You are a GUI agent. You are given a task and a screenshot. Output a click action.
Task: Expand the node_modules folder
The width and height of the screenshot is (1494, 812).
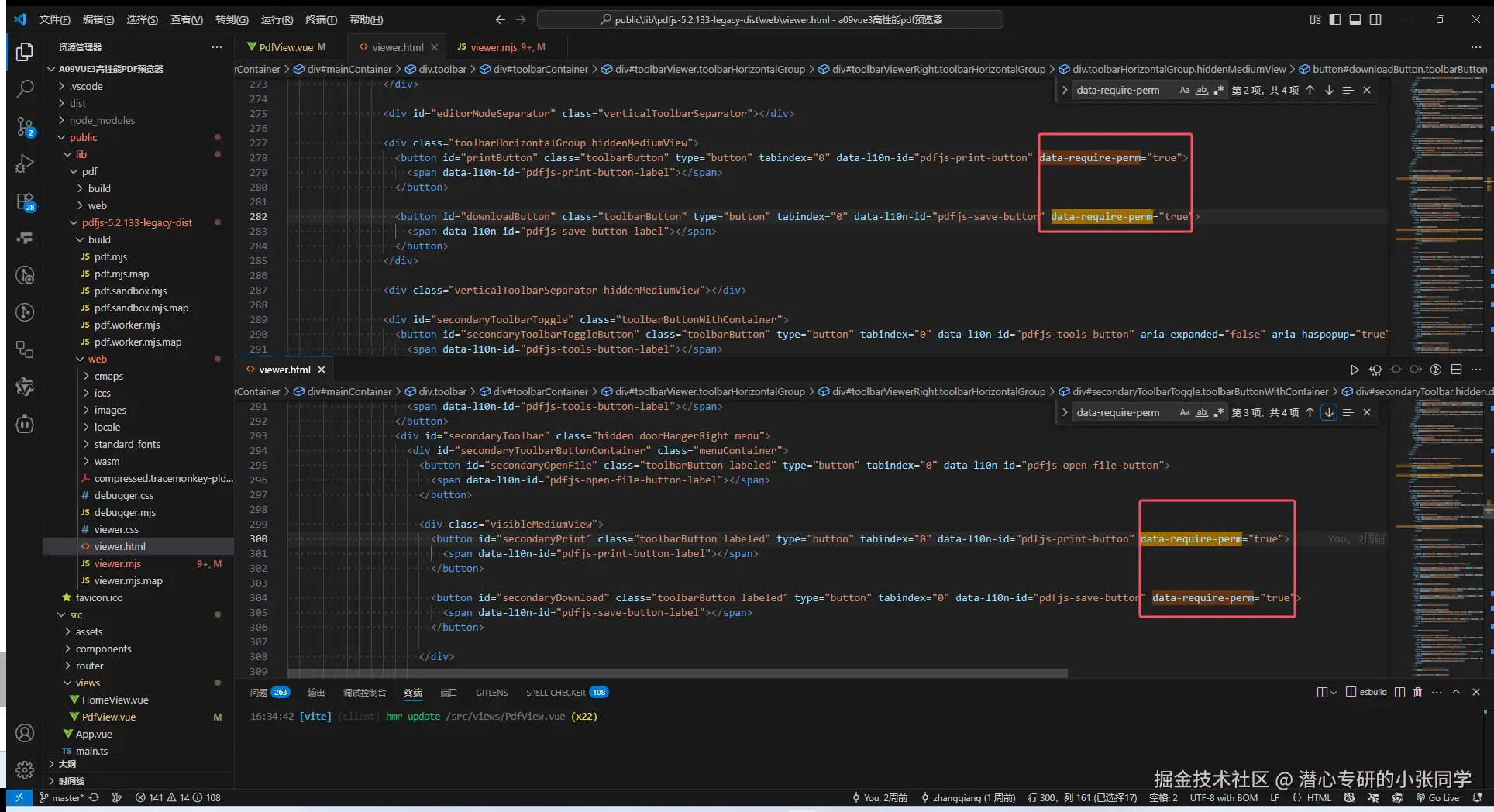(x=102, y=120)
